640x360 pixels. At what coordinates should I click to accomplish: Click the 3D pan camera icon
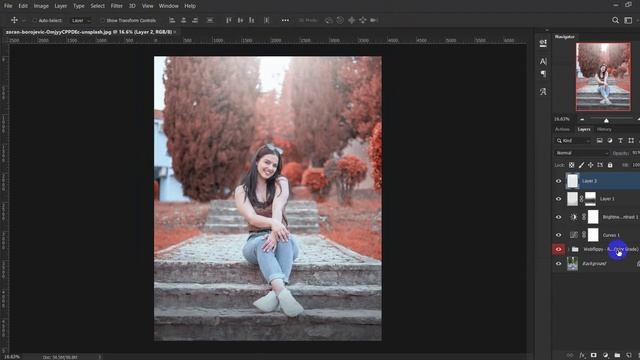click(351, 20)
